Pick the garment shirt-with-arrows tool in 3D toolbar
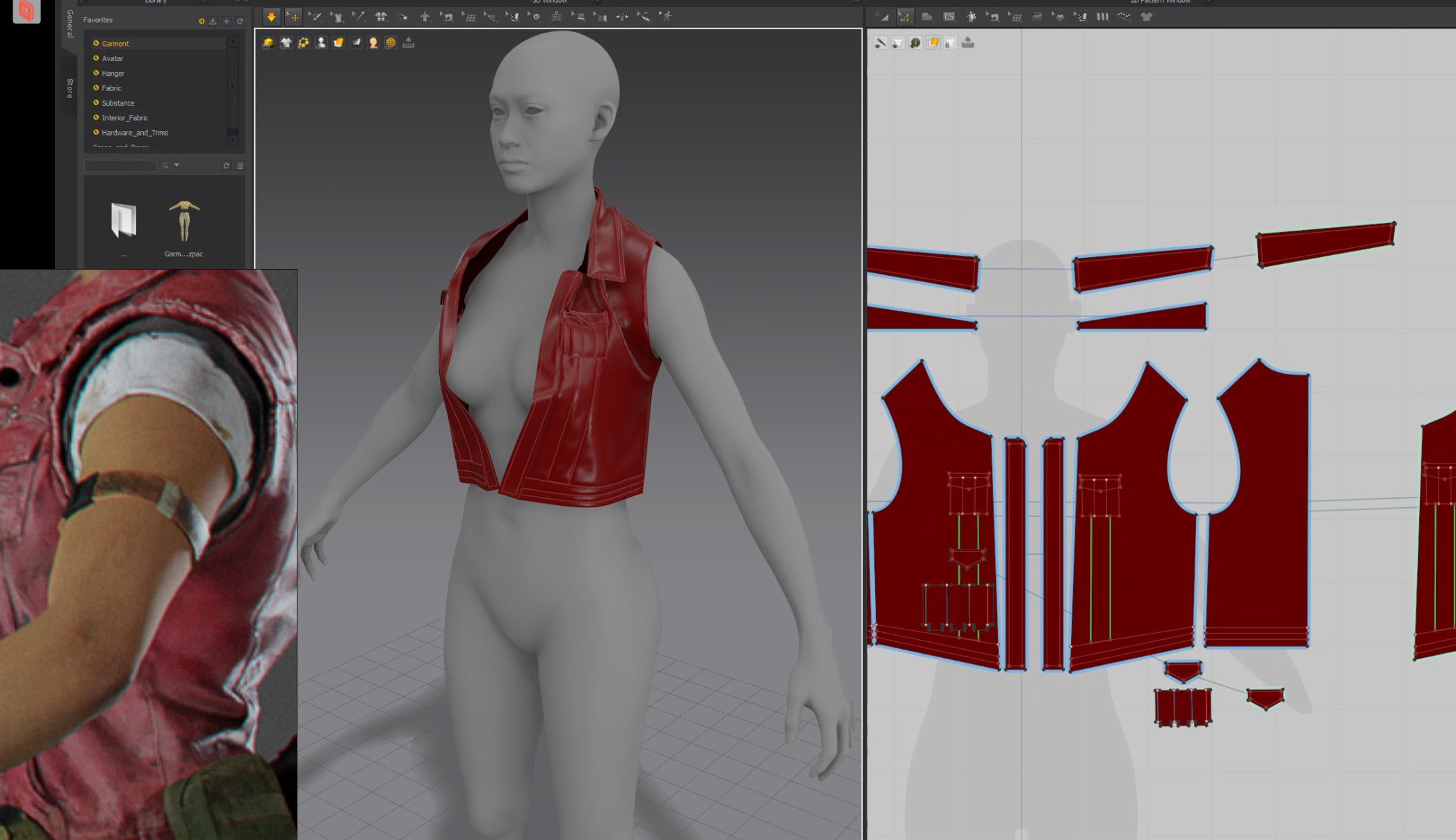1456x840 pixels. pos(337,17)
